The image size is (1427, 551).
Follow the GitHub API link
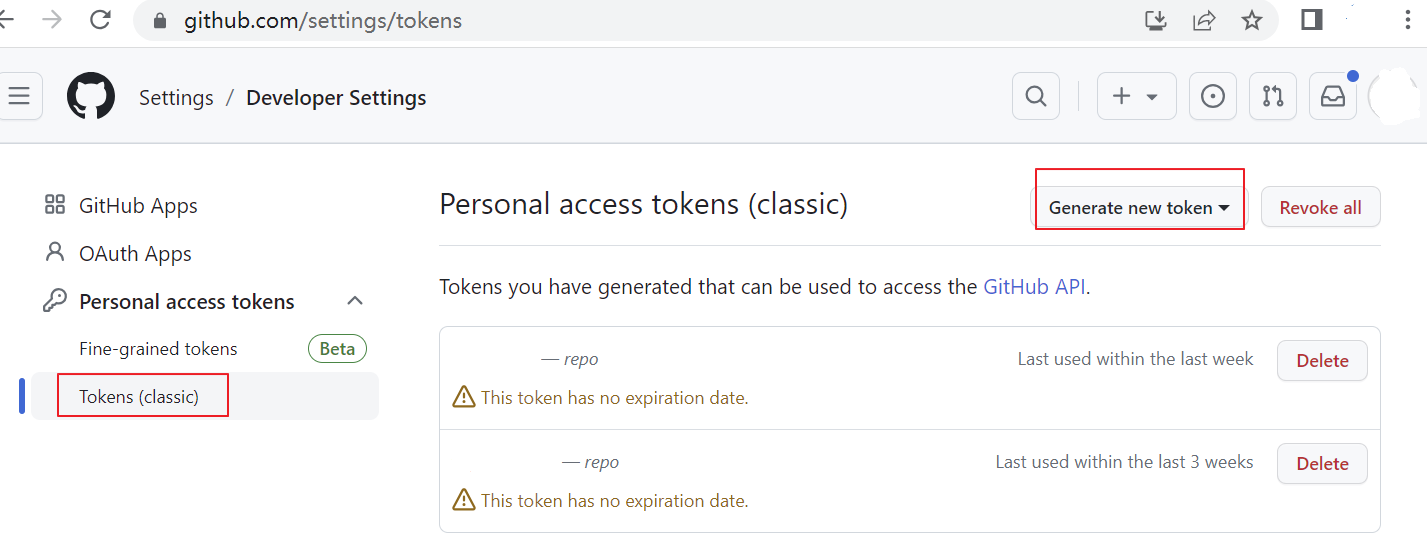(x=1035, y=287)
